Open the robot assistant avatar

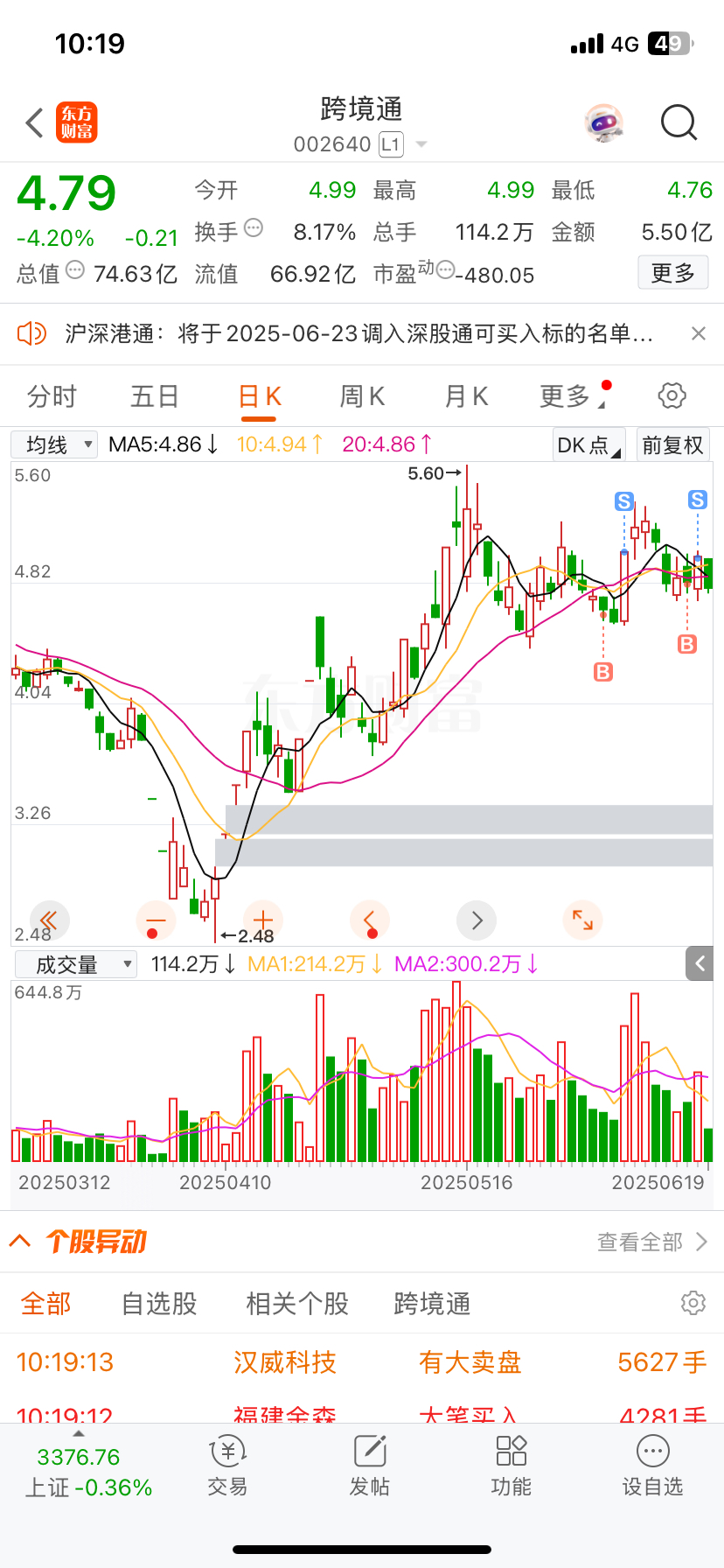click(x=602, y=123)
